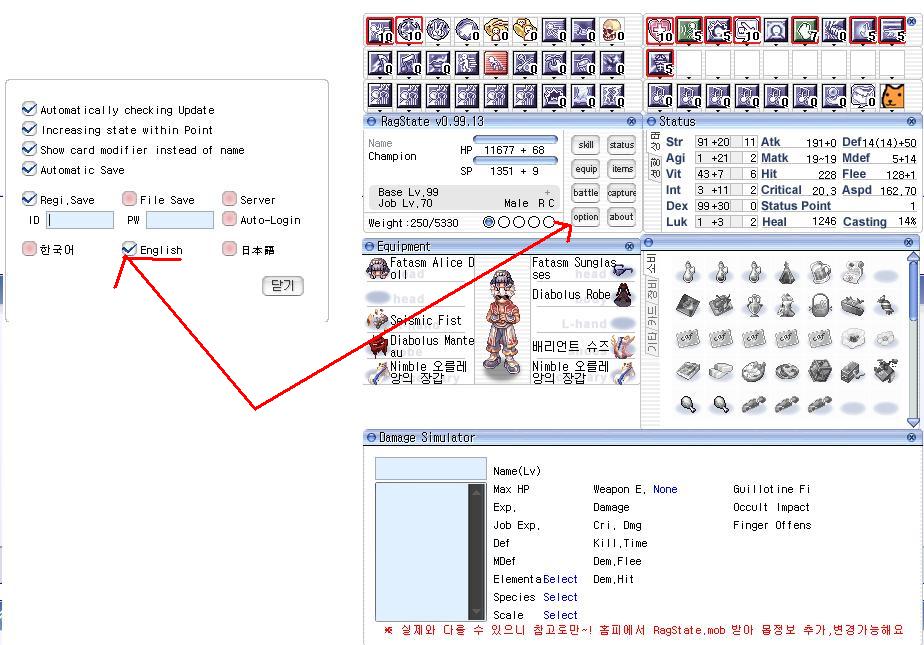This screenshot has height=645, width=924.
Task: Enable the Server option
Action: 229,199
